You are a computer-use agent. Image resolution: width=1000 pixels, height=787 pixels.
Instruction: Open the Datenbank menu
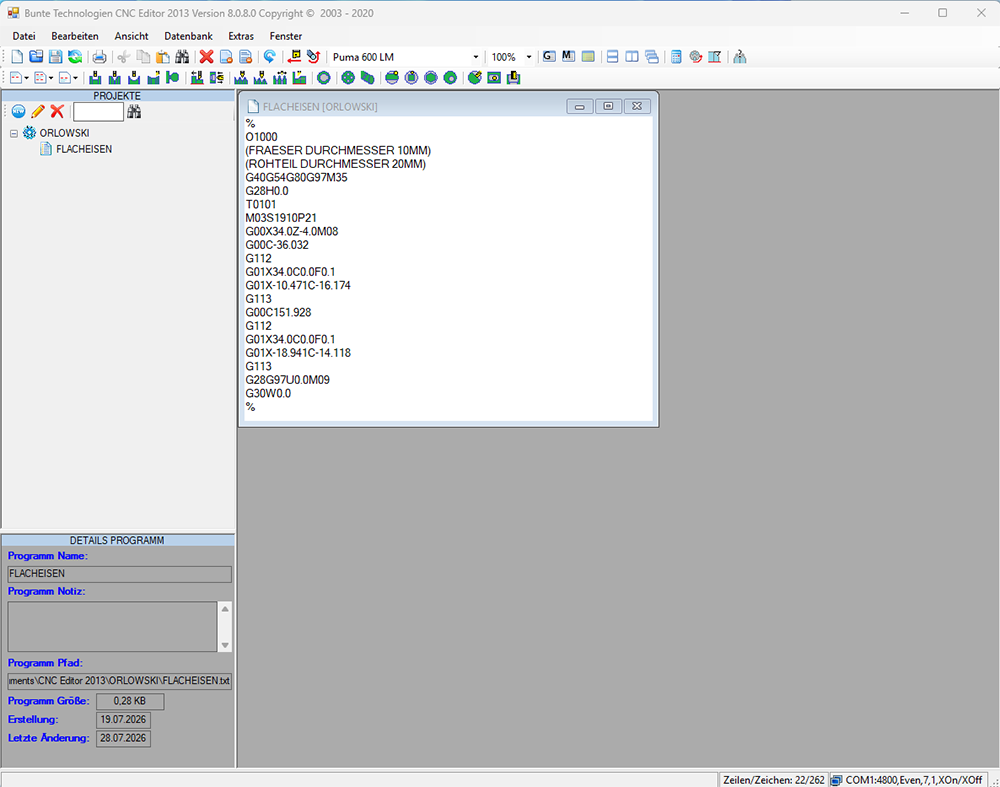point(188,36)
